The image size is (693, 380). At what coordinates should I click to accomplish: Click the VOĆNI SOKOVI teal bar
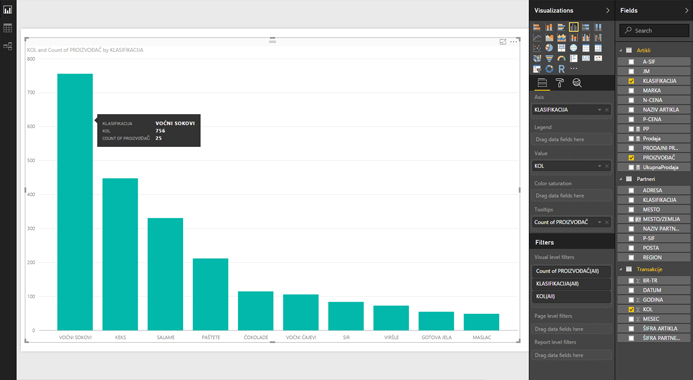tap(75, 202)
